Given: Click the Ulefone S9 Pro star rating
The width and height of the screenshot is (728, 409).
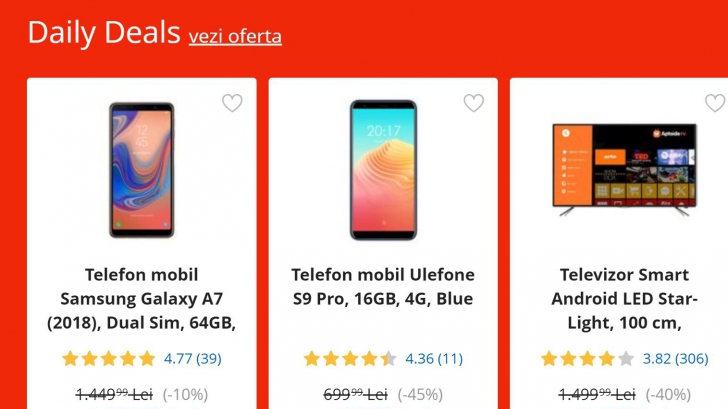Looking at the screenshot, I should 350,358.
